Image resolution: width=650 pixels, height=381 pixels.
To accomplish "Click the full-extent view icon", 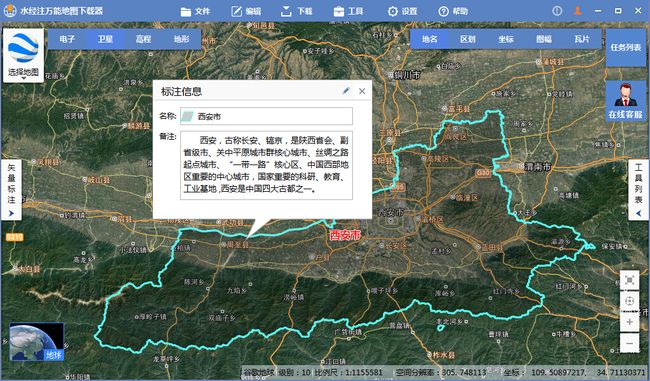I will 629,281.
